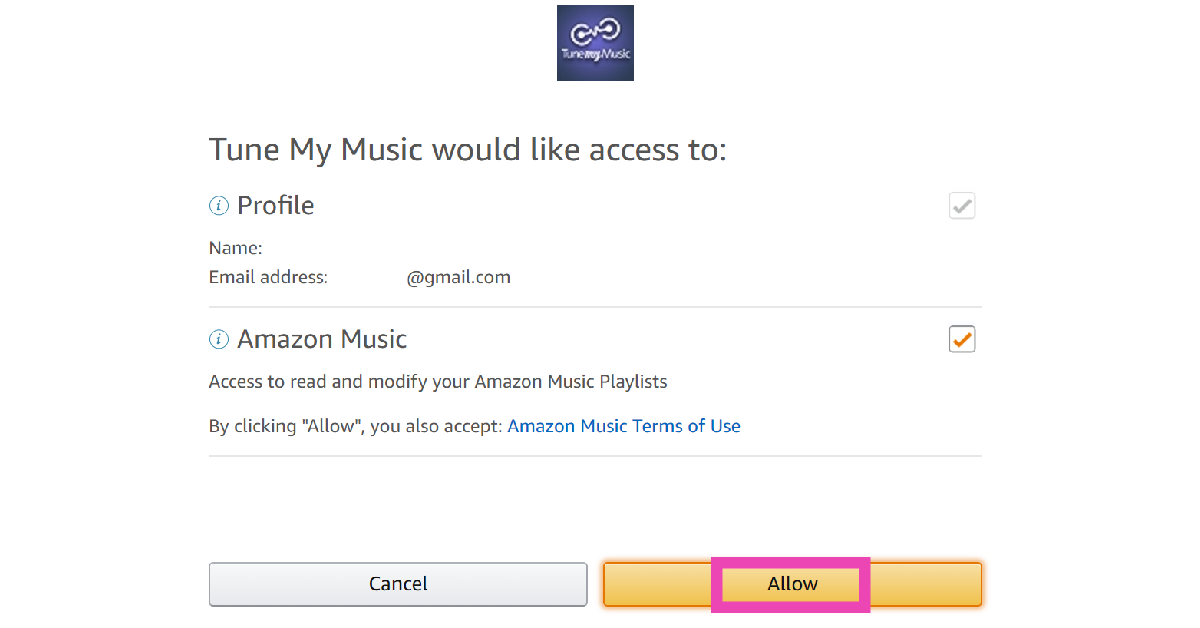This screenshot has height=628, width=1200.
Task: Click the divider line below the Profile section
Action: pos(595,307)
